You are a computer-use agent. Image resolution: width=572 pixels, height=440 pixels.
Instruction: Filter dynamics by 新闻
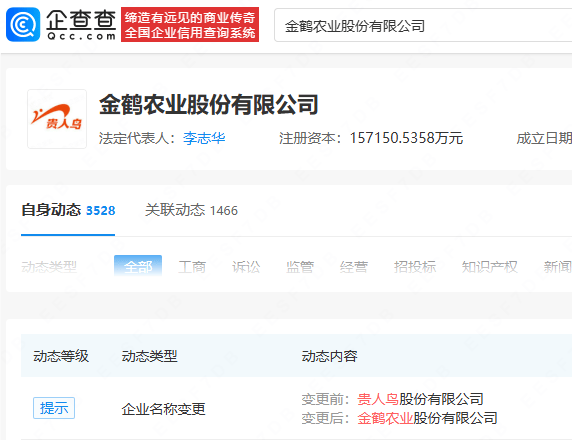tap(557, 267)
